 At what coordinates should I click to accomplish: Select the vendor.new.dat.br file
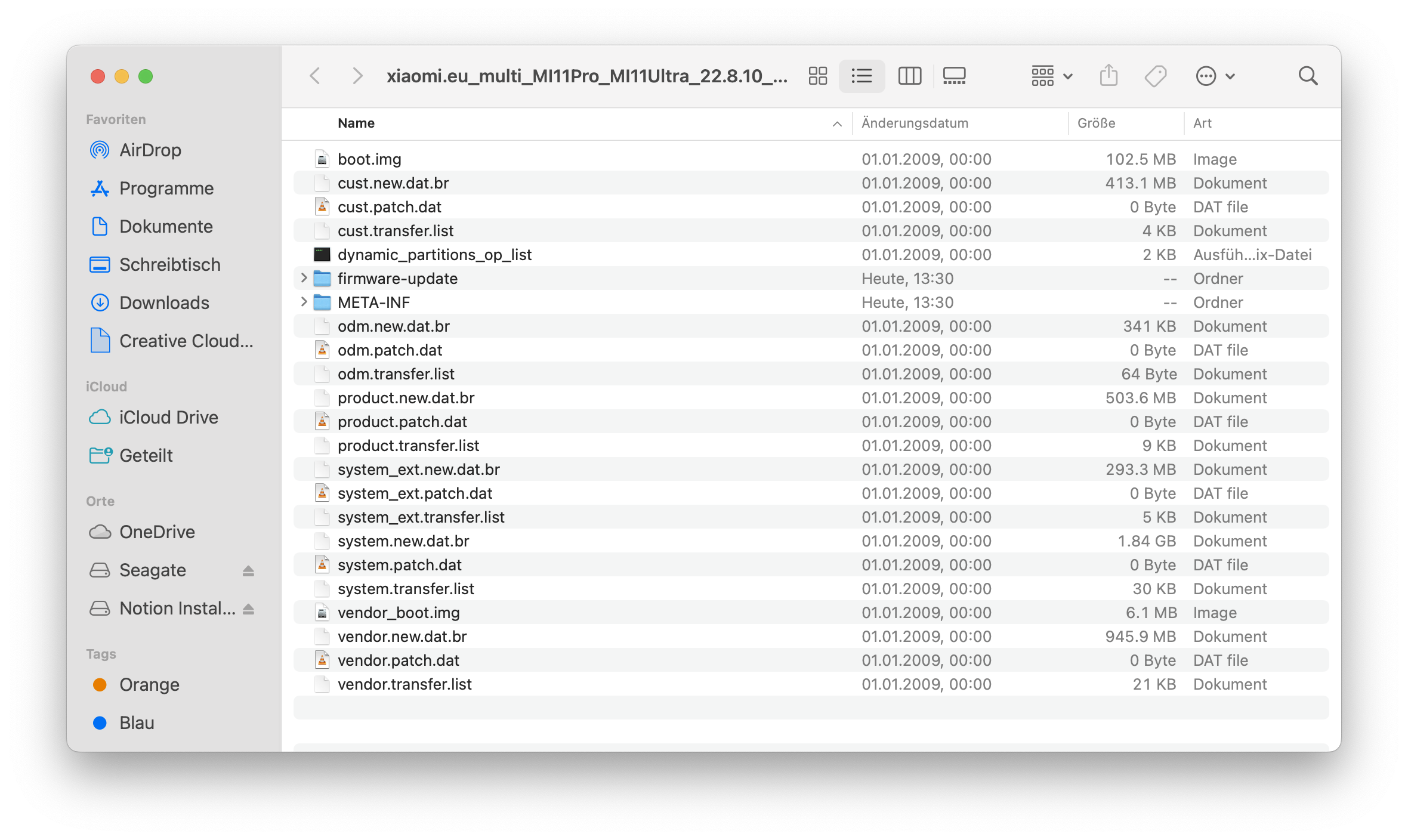811,636
